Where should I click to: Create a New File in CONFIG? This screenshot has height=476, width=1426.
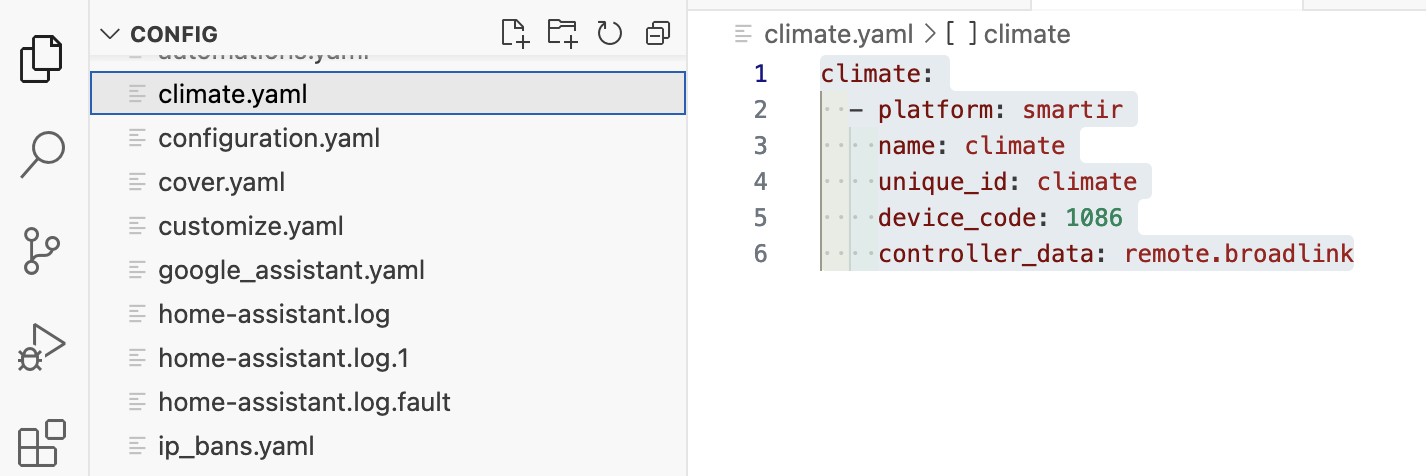[515, 34]
